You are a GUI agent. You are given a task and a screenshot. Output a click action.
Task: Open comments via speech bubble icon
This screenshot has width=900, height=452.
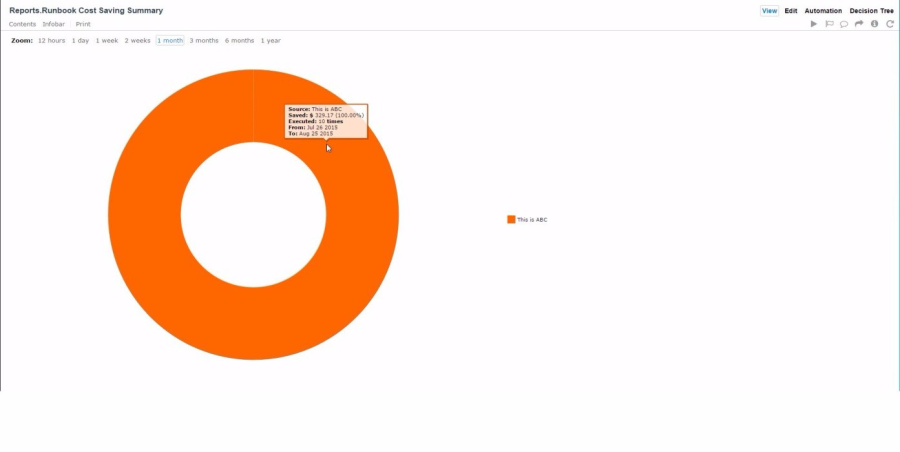844,24
